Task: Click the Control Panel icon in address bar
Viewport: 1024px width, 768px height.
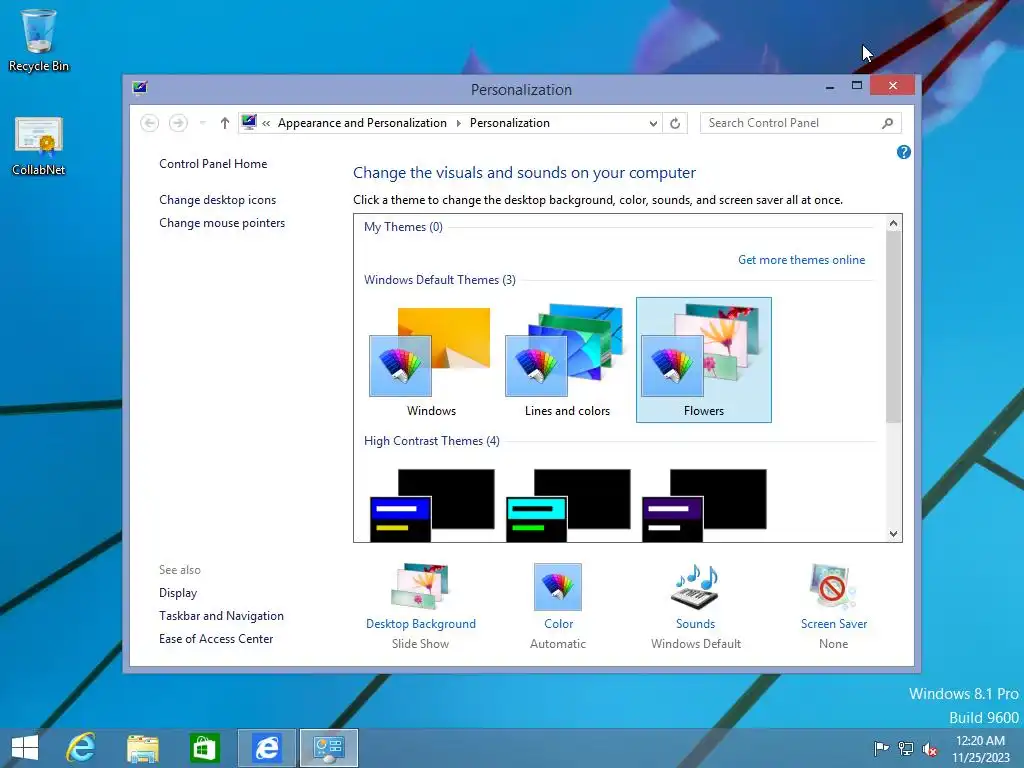Action: [249, 122]
